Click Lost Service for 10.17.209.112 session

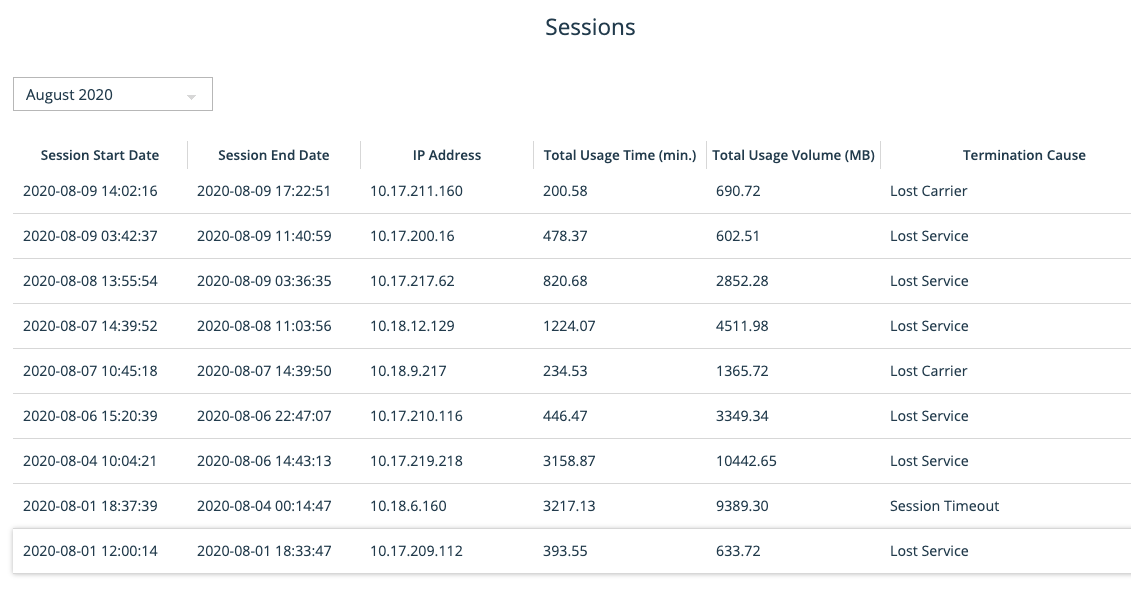929,551
